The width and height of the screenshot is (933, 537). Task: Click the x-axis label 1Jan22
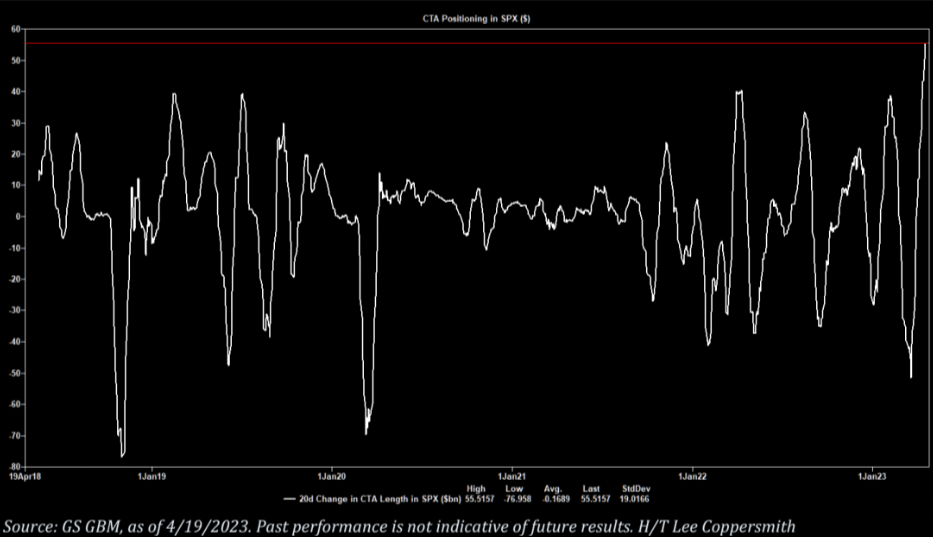pos(693,476)
